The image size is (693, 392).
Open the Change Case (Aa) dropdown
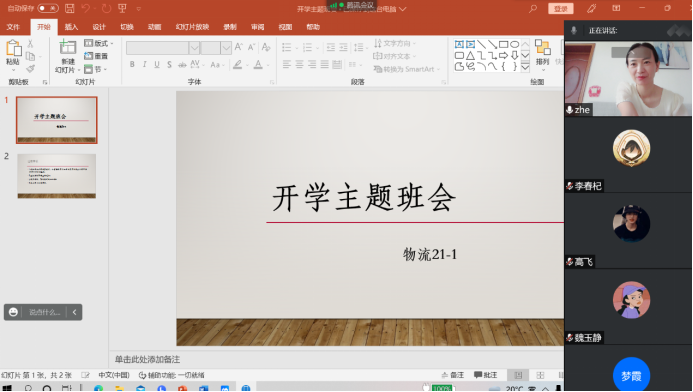pos(217,65)
